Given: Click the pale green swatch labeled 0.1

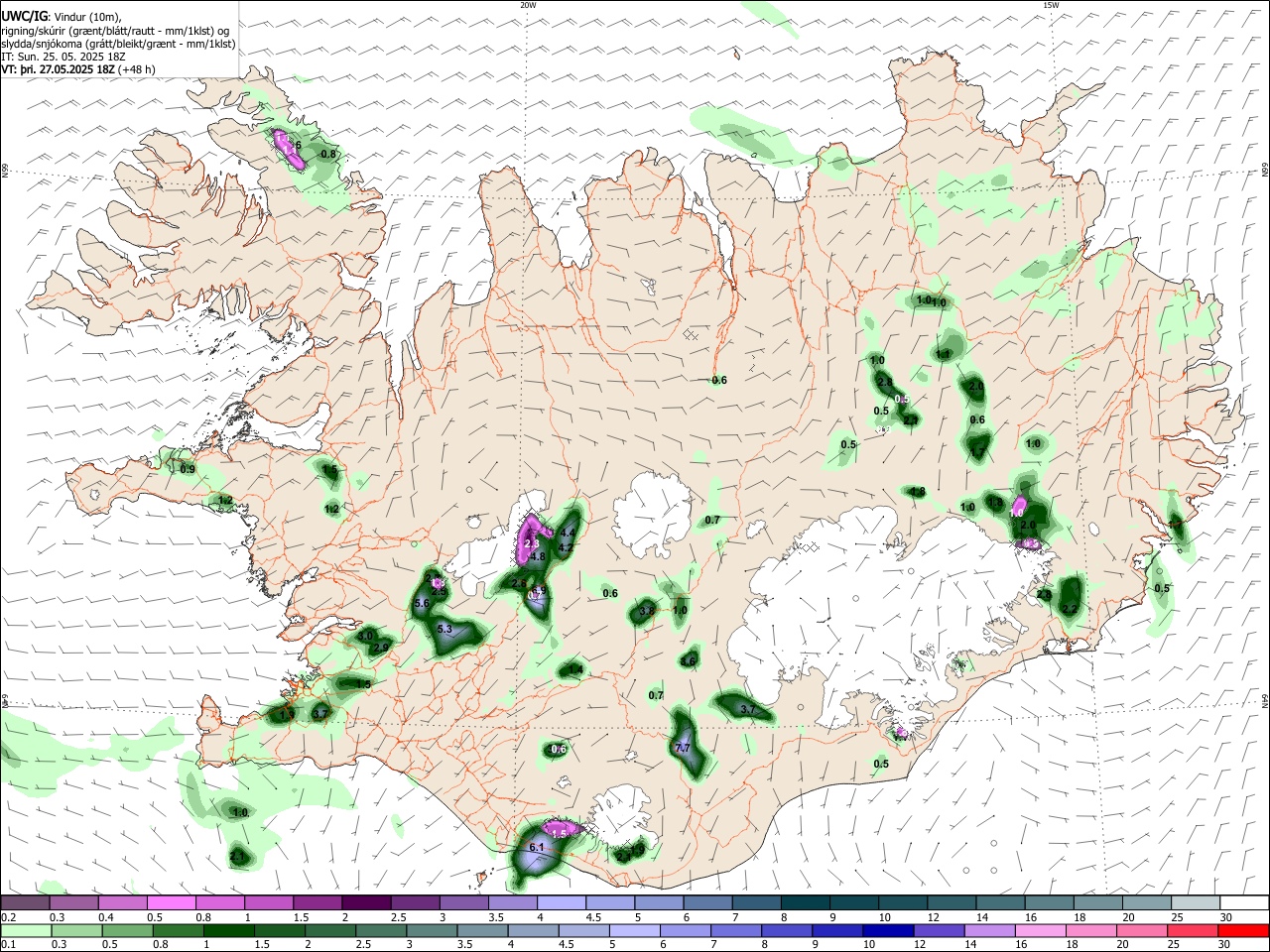Looking at the screenshot, I should tap(25, 930).
